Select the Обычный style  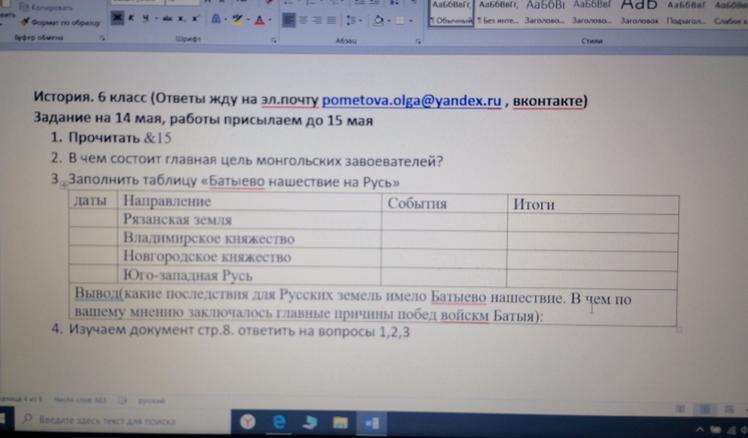451,13
